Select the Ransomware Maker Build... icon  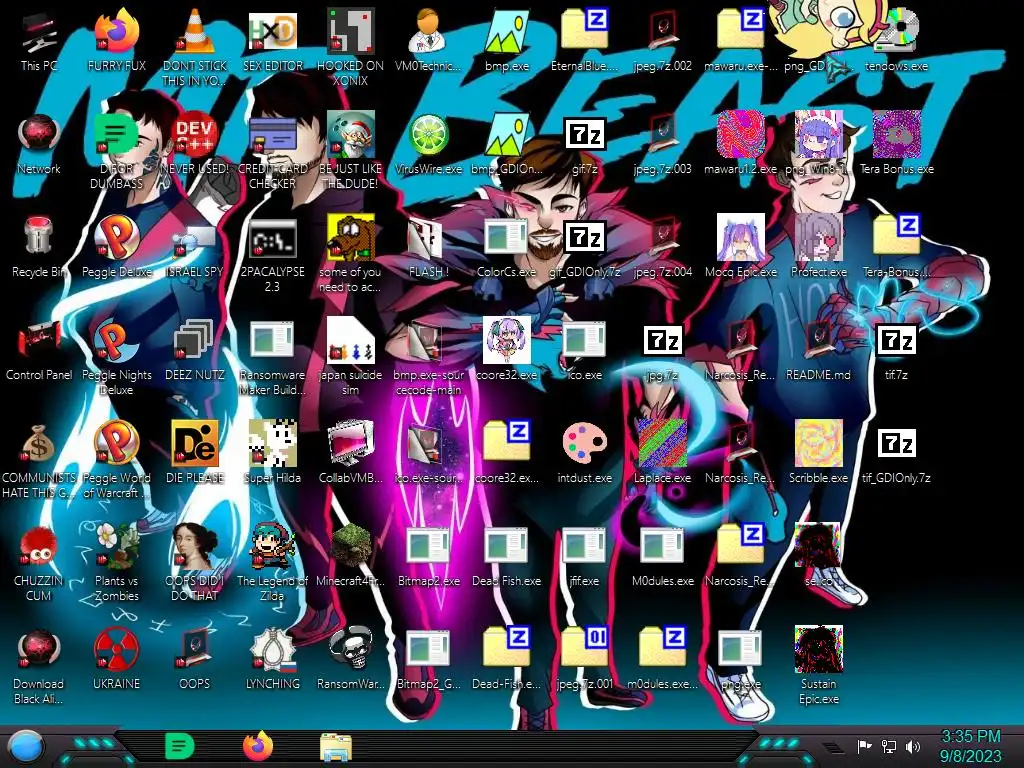272,357
